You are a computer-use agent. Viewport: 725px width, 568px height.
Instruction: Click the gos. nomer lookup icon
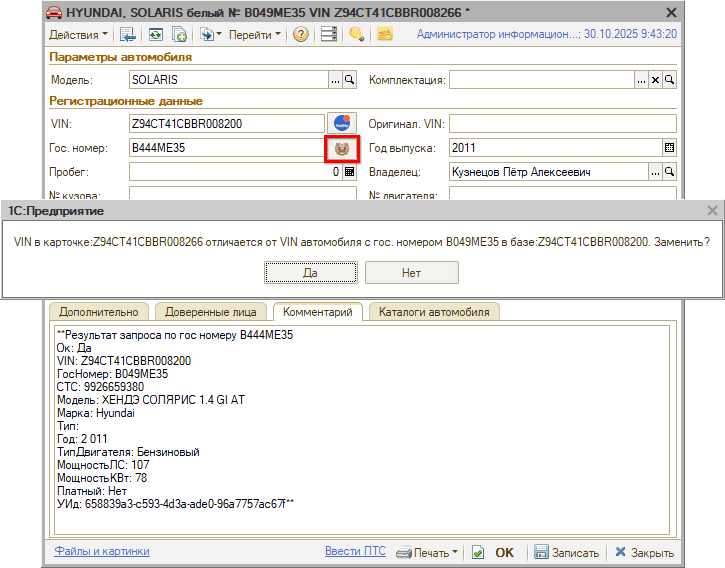(342, 148)
